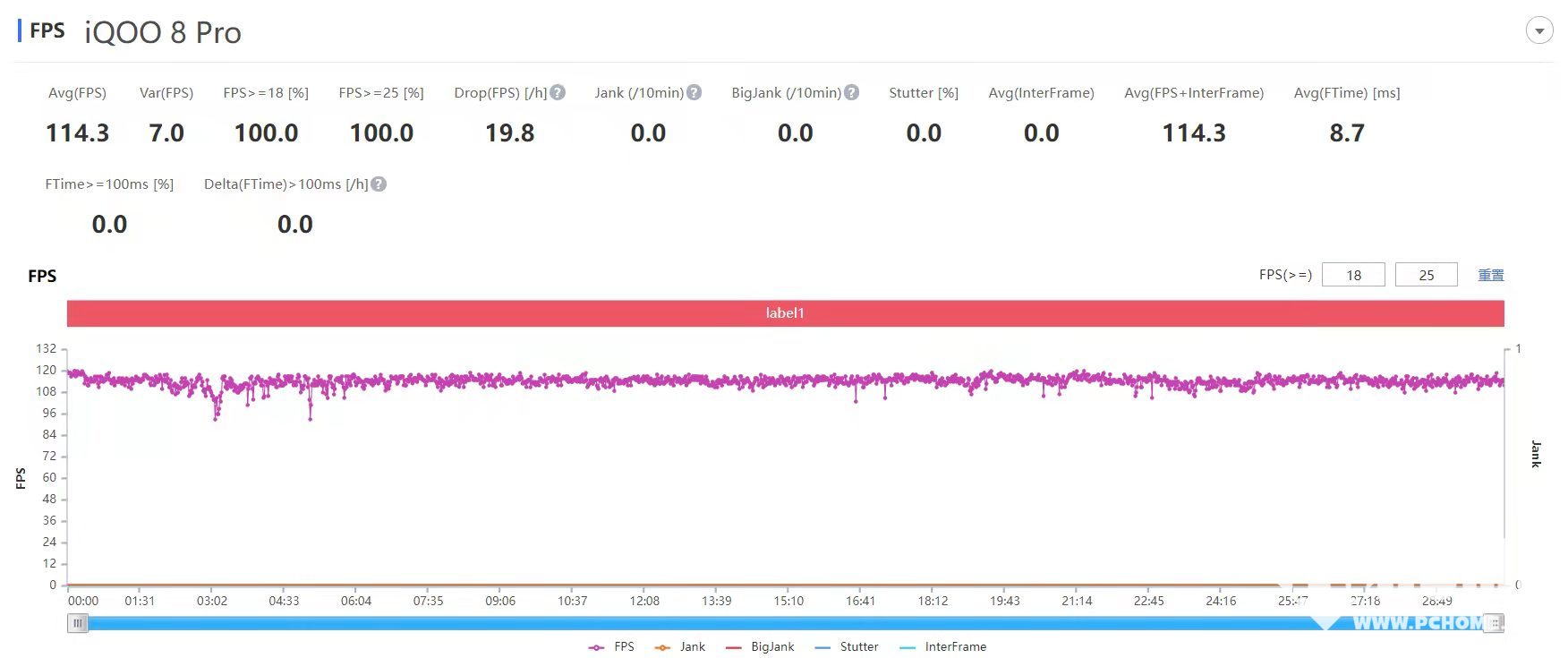Screen dimensions: 1568x658
Task: Click the right handle of timeline range slider
Action: point(1494,623)
